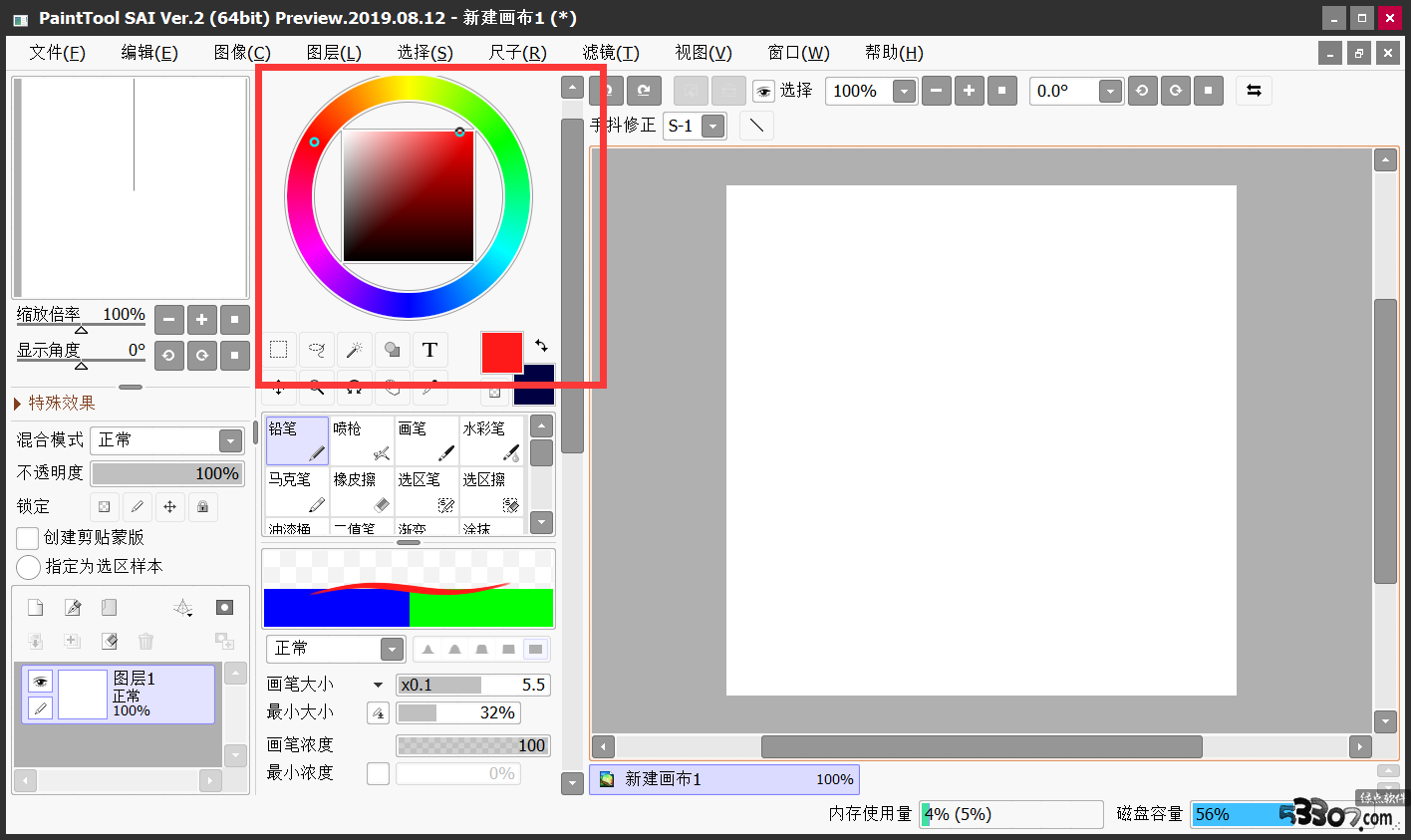Toggle lock drawing pencil icon
Viewport: 1411px width, 840px height.
137,506
